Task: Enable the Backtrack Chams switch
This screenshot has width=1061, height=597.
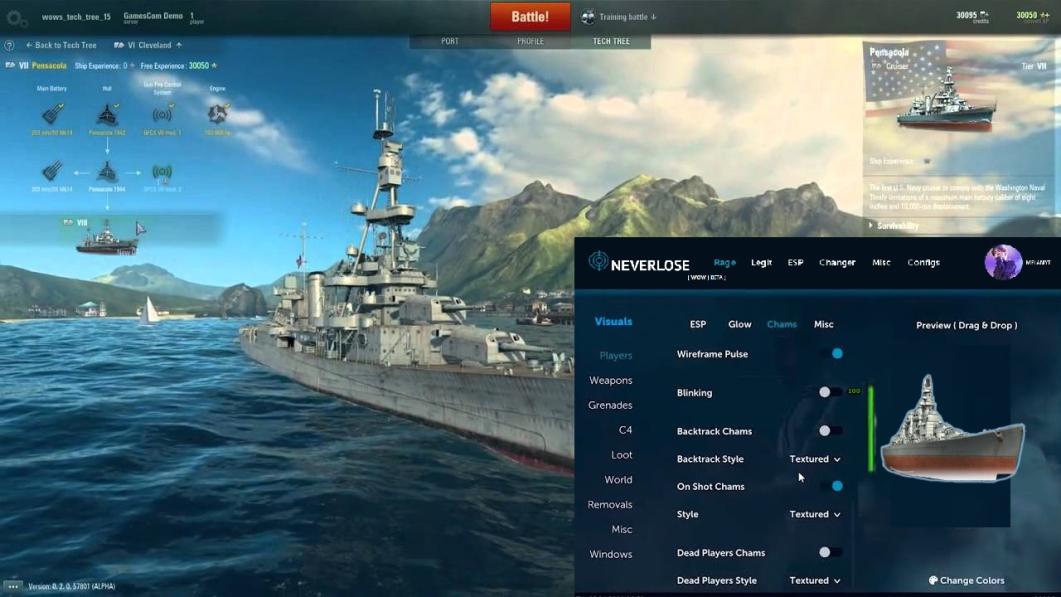Action: 831,430
